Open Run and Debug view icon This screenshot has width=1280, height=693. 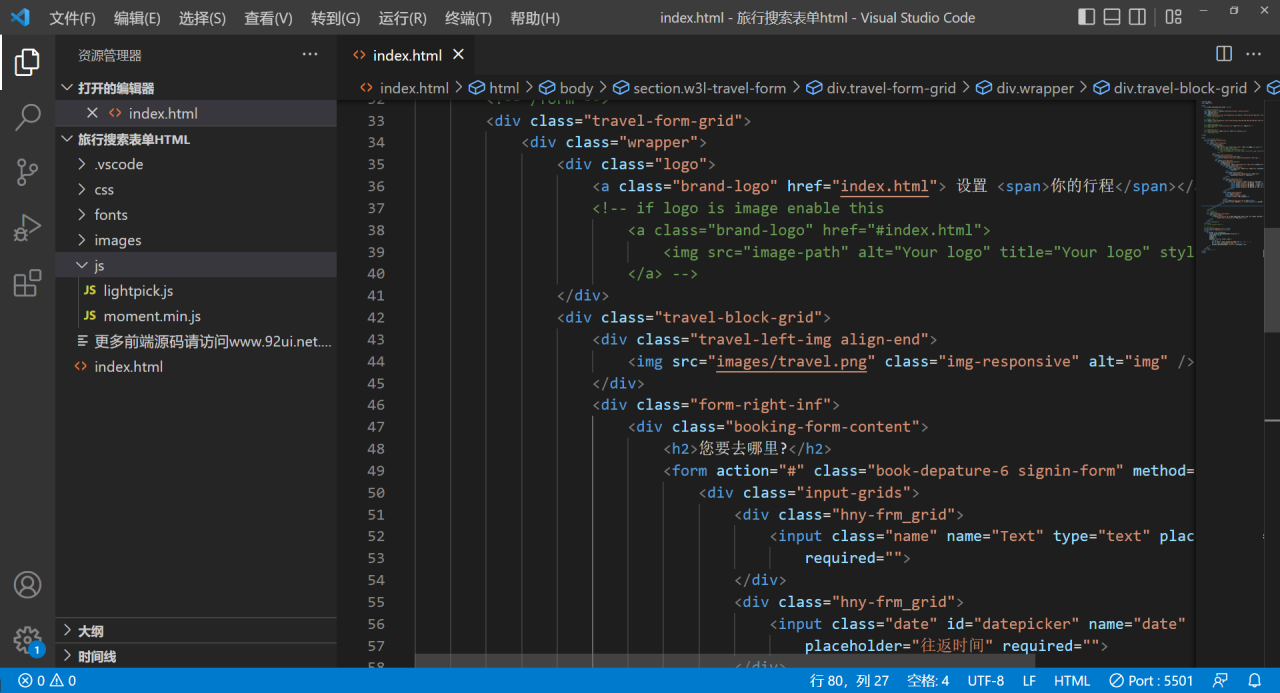click(x=27, y=228)
